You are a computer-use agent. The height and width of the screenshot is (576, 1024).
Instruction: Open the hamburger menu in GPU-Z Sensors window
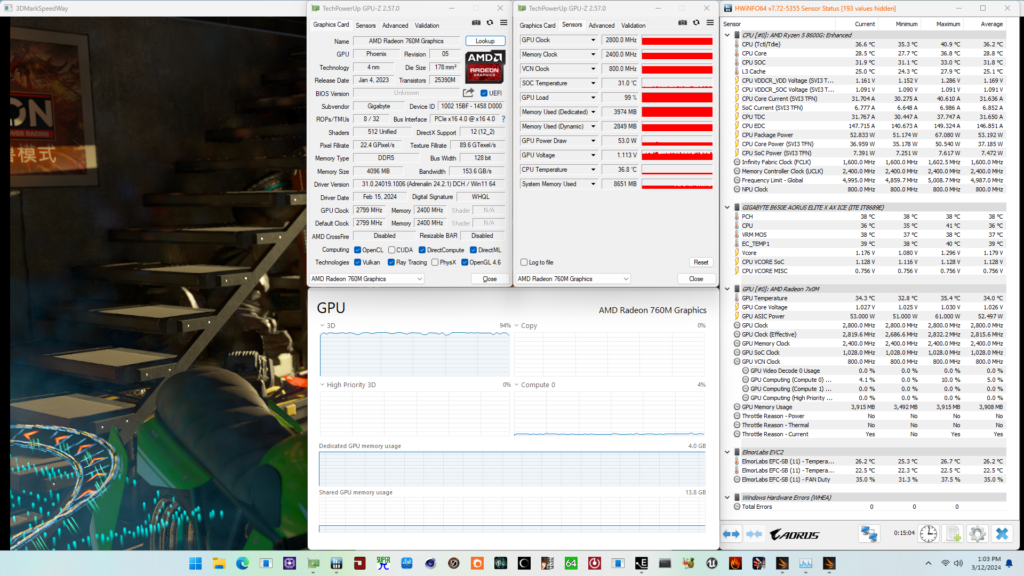[710, 23]
